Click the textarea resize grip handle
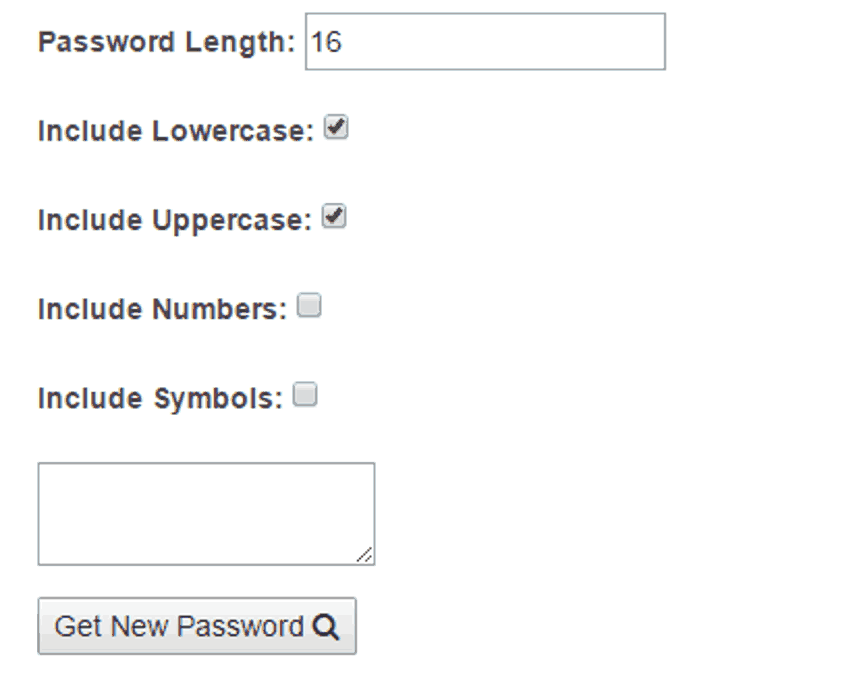 (x=365, y=556)
